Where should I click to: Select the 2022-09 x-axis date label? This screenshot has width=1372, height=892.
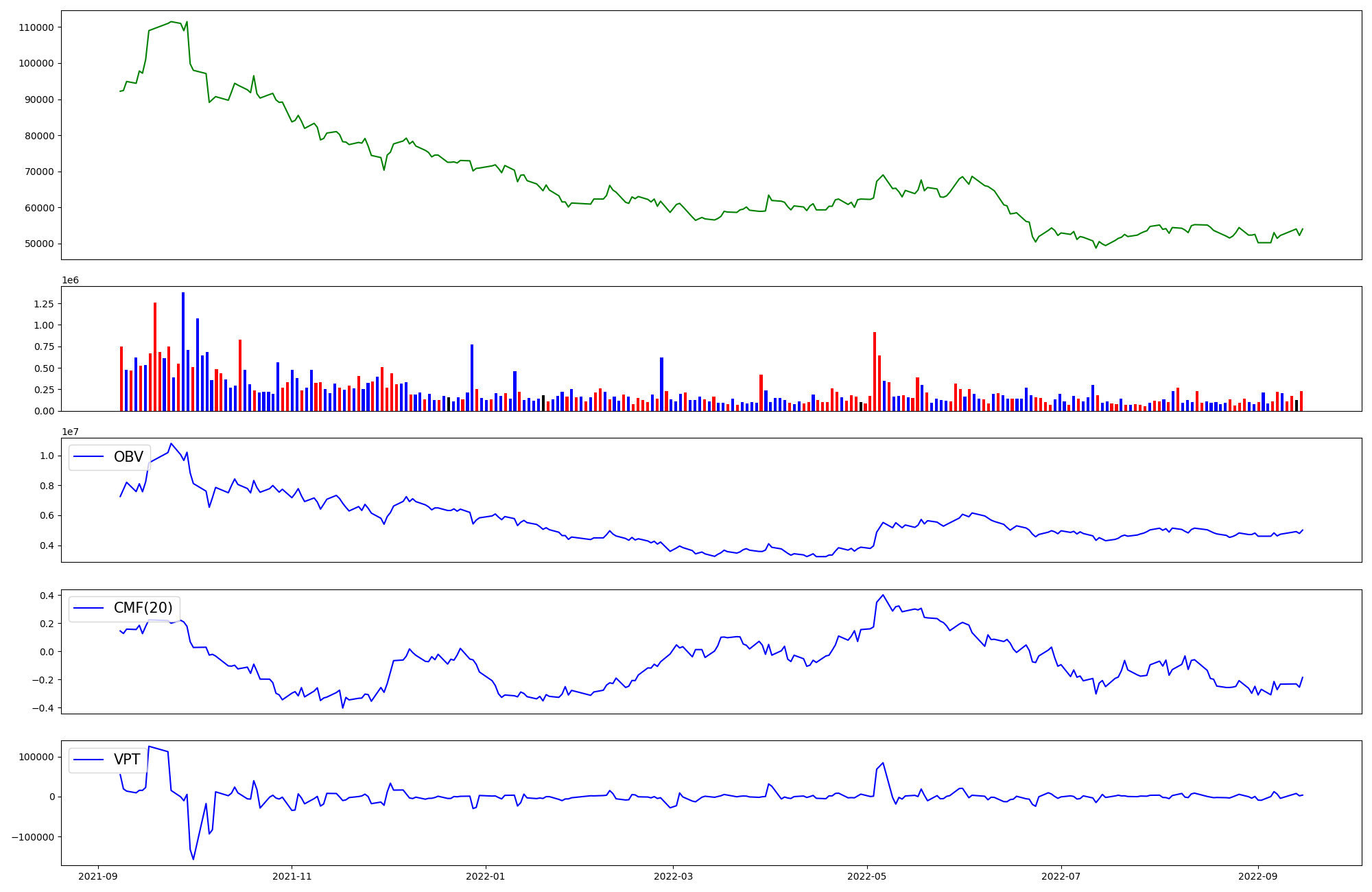1258,876
